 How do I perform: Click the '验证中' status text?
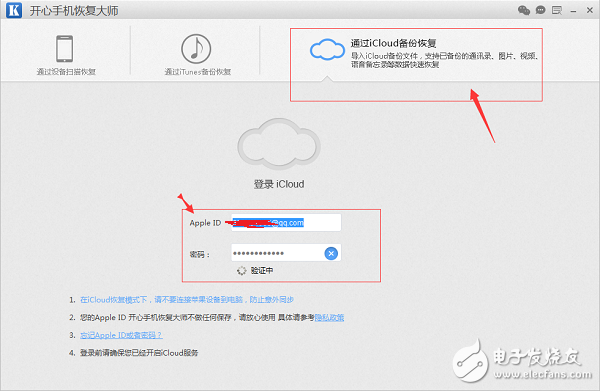pyautogui.click(x=262, y=270)
